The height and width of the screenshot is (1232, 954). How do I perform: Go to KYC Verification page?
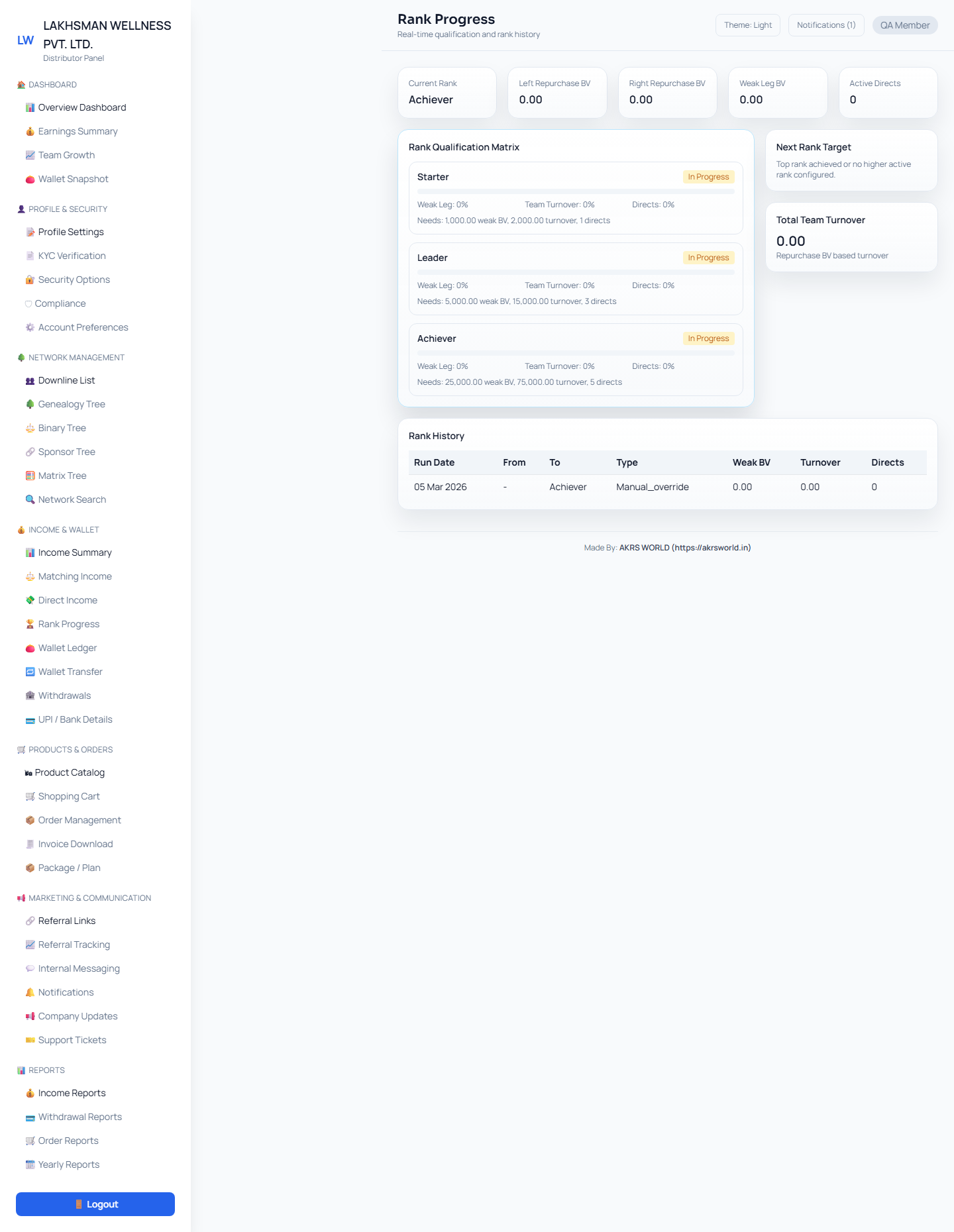[x=72, y=256]
